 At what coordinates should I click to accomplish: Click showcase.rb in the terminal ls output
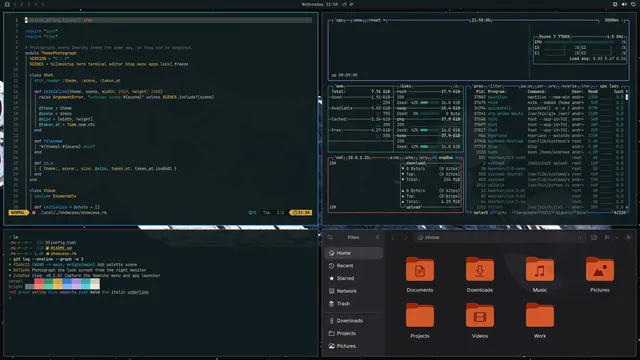(x=63, y=253)
